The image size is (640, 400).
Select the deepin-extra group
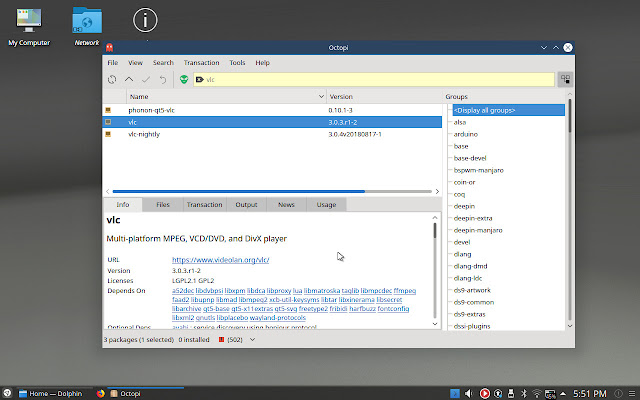pos(473,218)
